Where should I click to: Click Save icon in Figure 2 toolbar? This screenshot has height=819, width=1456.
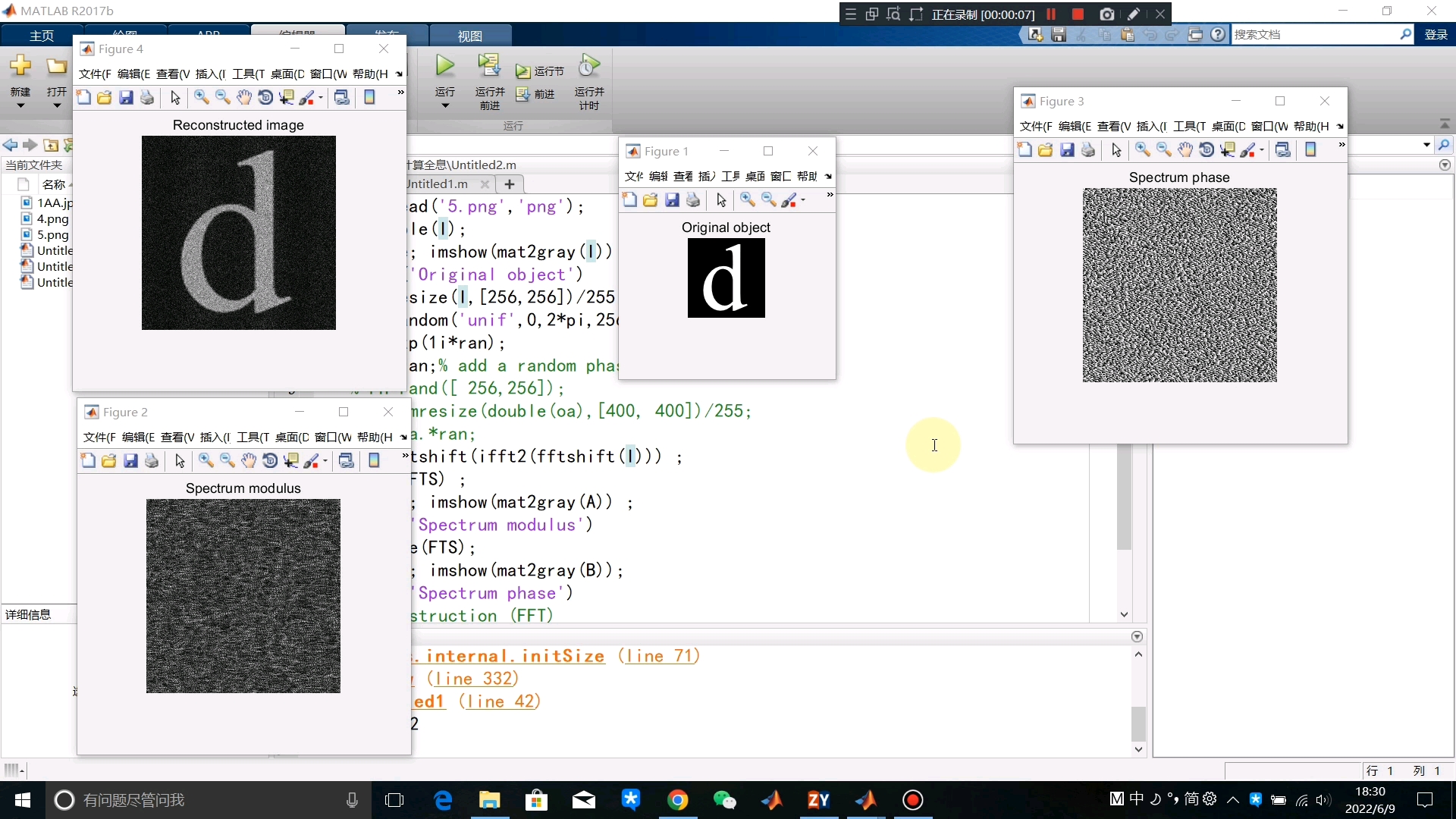point(130,460)
